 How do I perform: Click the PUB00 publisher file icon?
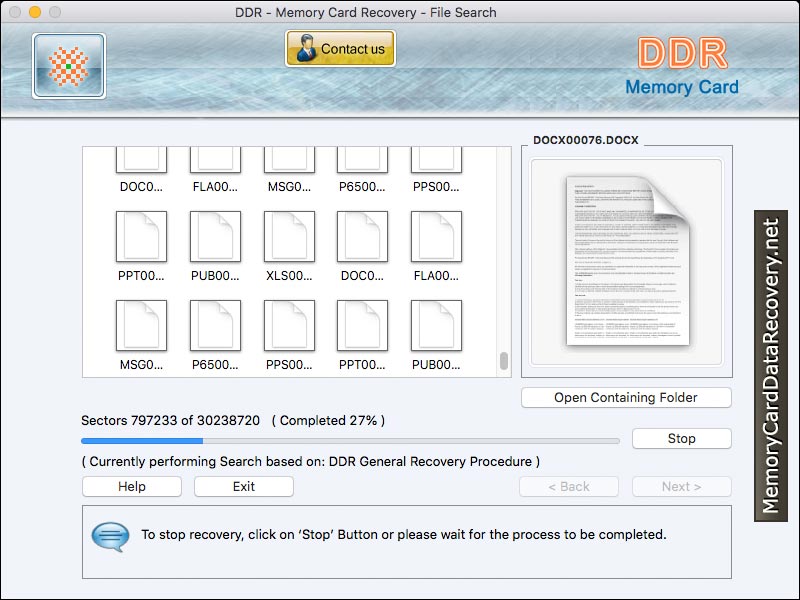click(x=215, y=238)
